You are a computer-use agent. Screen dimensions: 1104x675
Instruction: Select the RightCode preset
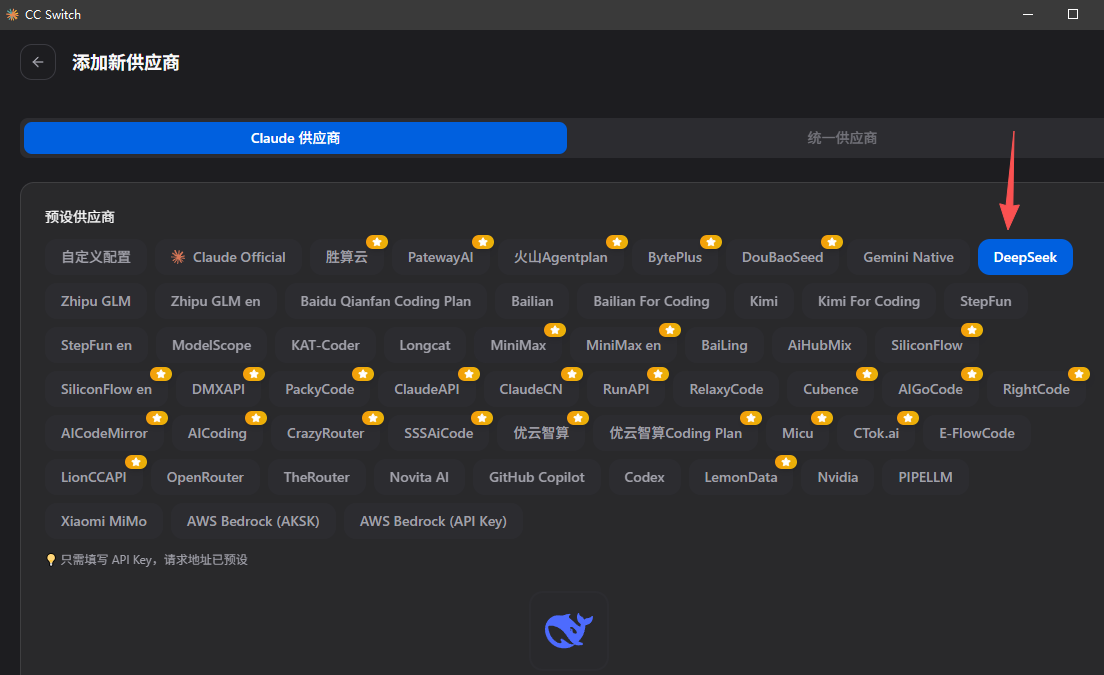1036,389
